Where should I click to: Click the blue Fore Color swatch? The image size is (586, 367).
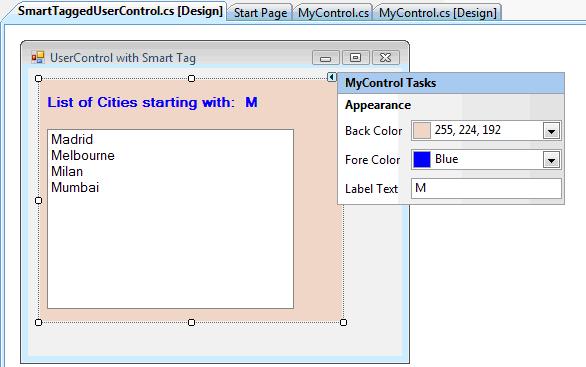[422, 160]
